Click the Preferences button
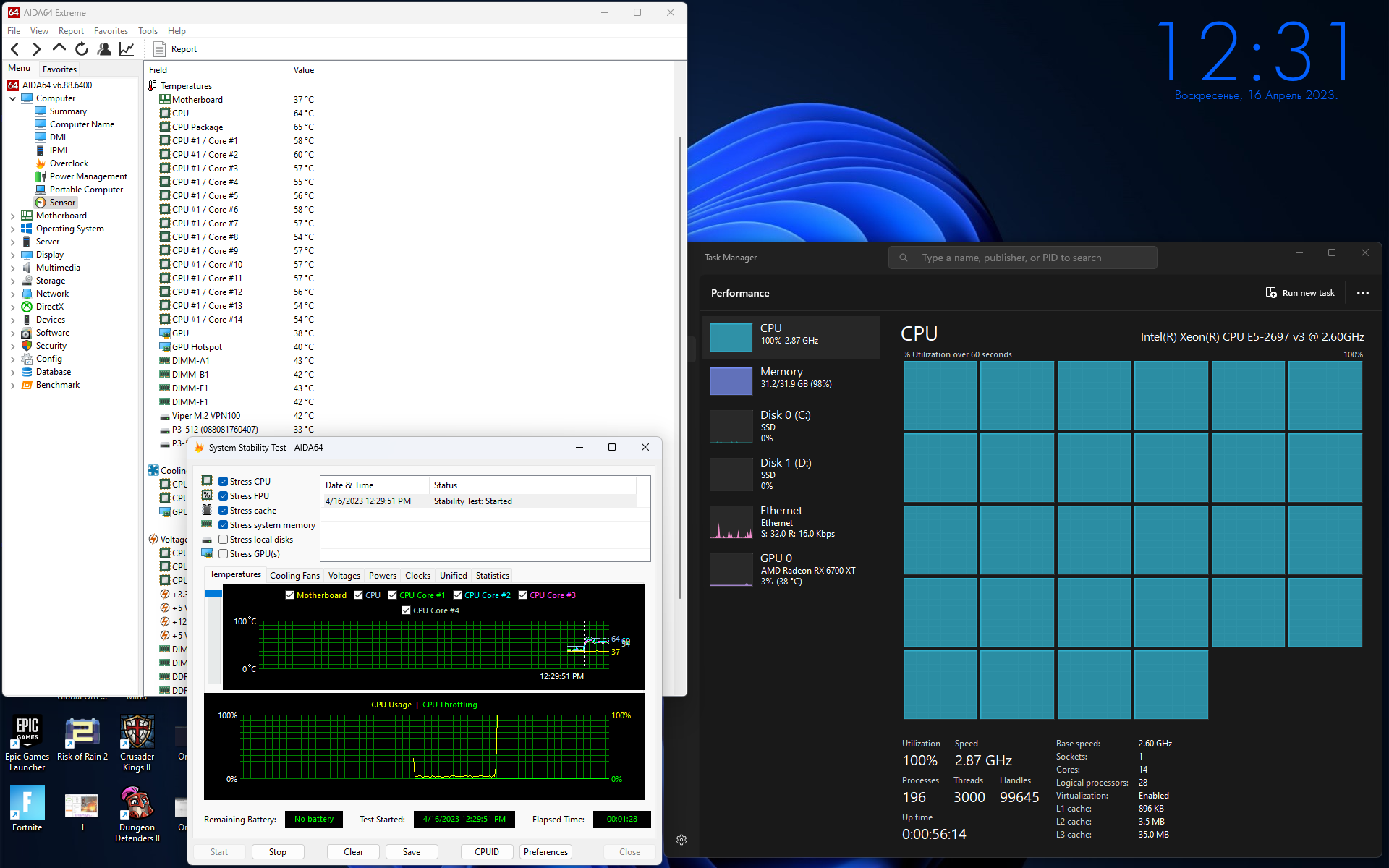This screenshot has width=1389, height=868. click(x=545, y=851)
